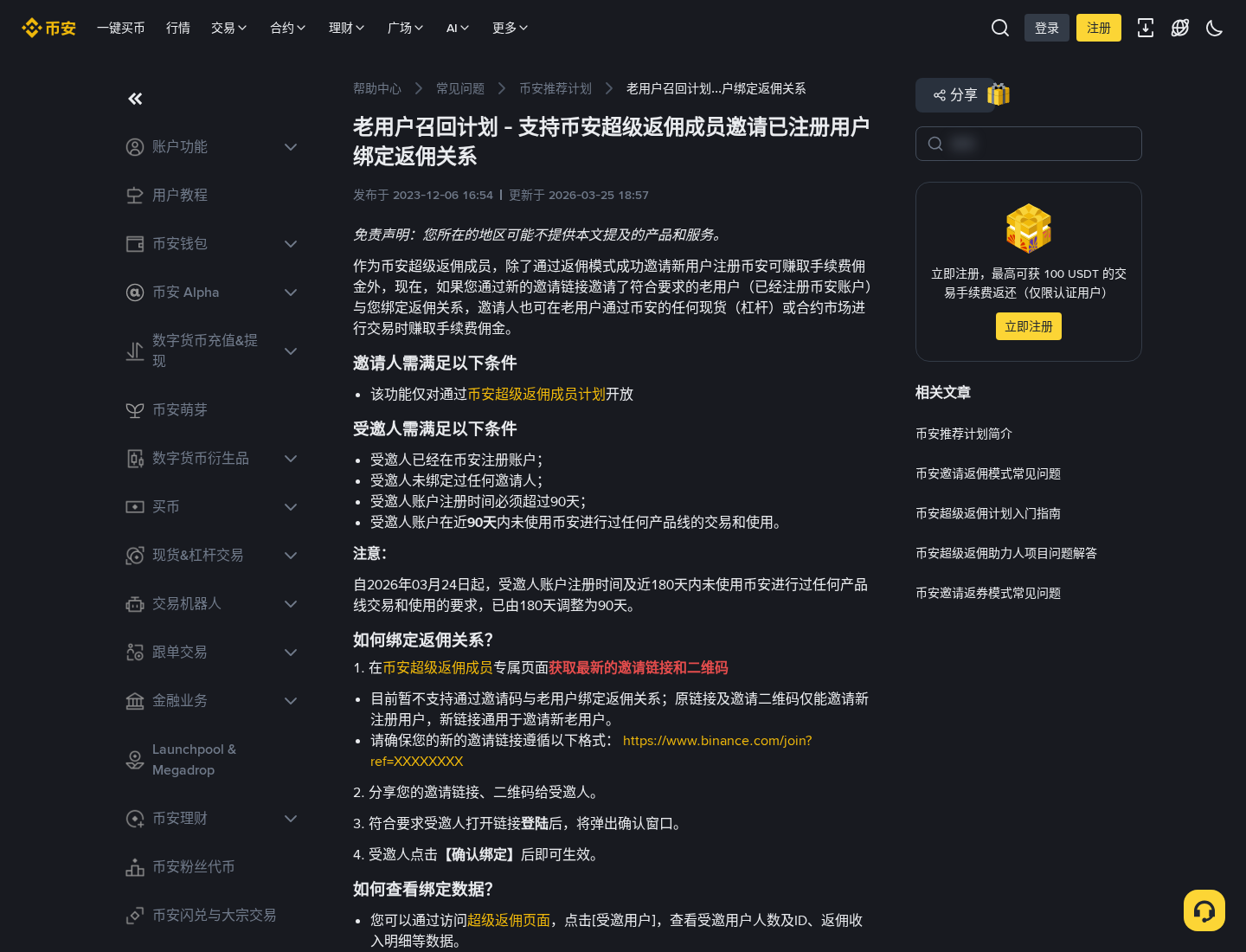Click the 数字货币衍生品 icon
Screen dimensions: 1246x952
click(135, 459)
